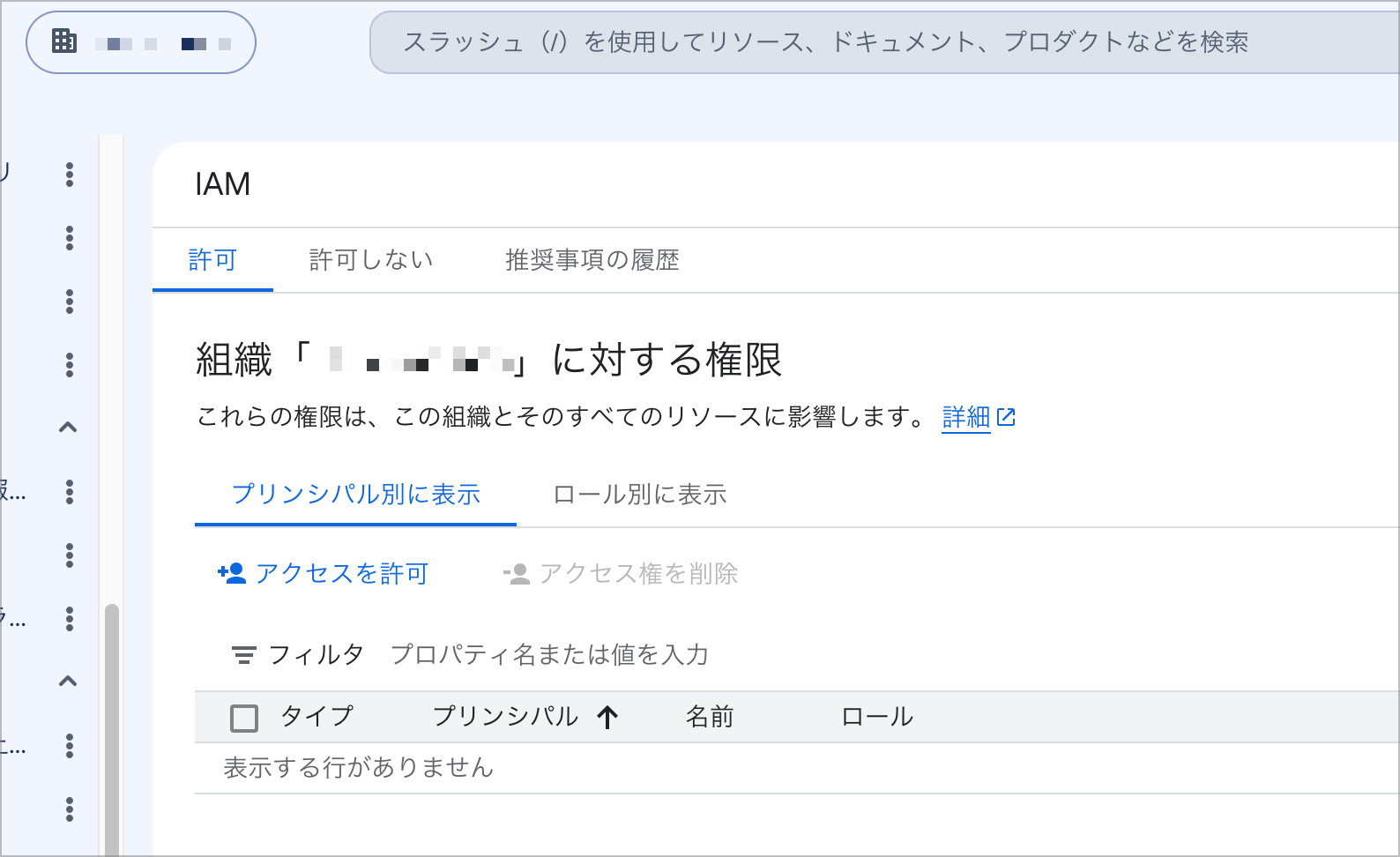The height and width of the screenshot is (857, 1400).
Task: Click the プリンシパル column header
Action: point(505,717)
